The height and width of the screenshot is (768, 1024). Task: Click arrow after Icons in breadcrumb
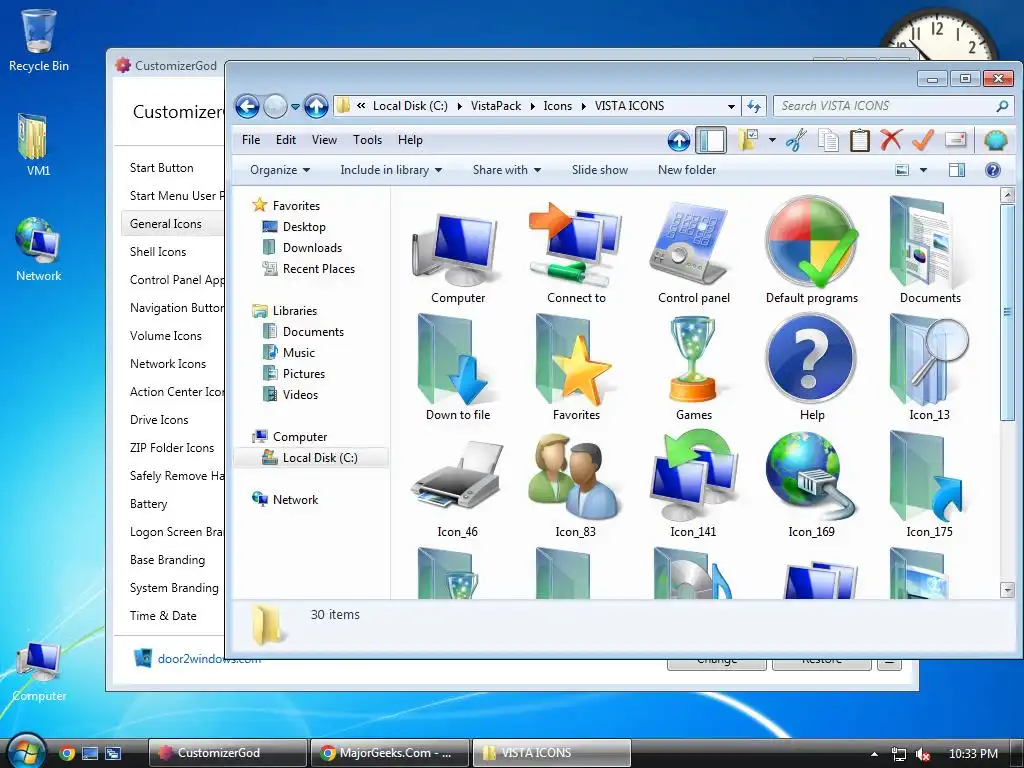click(583, 106)
